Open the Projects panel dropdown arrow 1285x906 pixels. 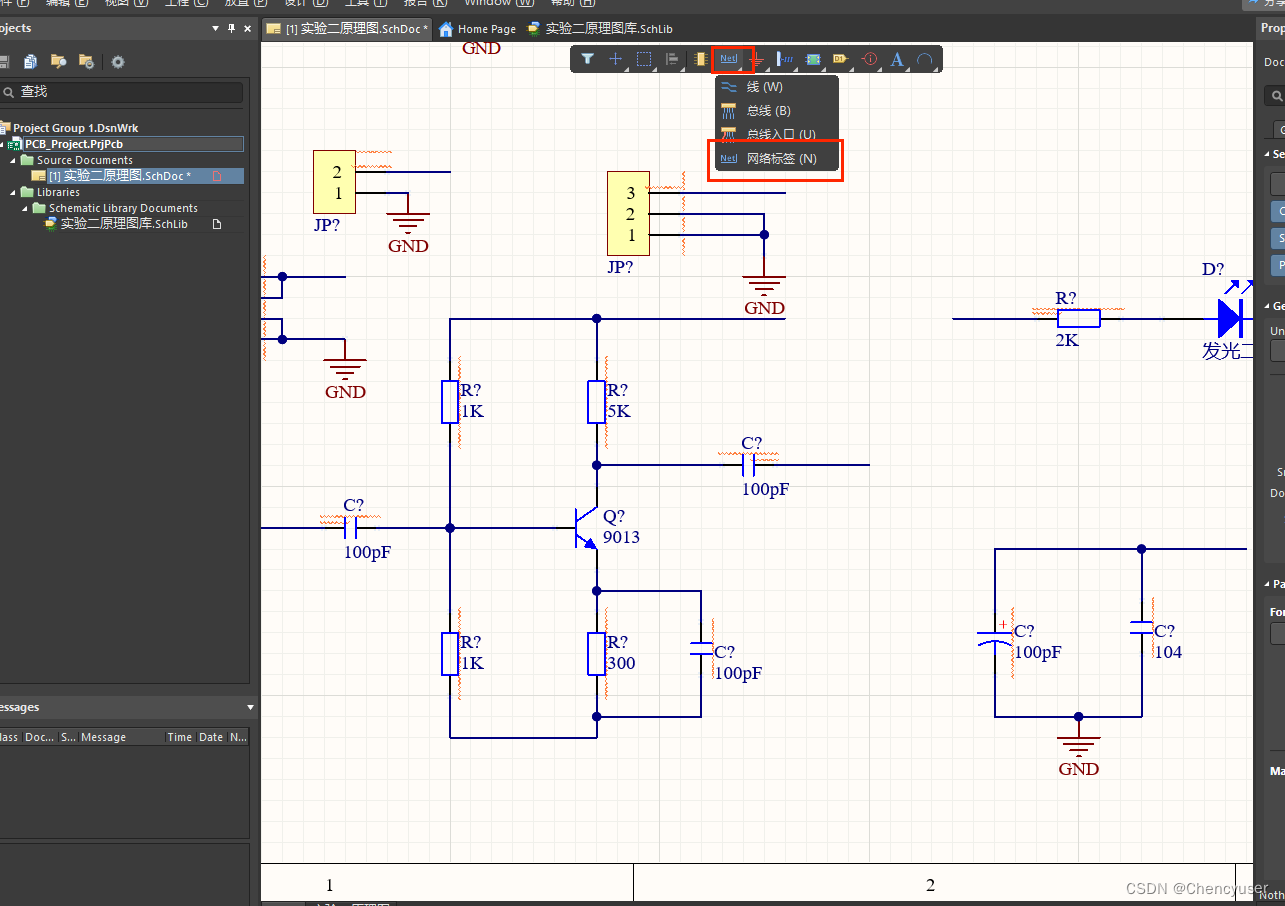click(x=216, y=28)
